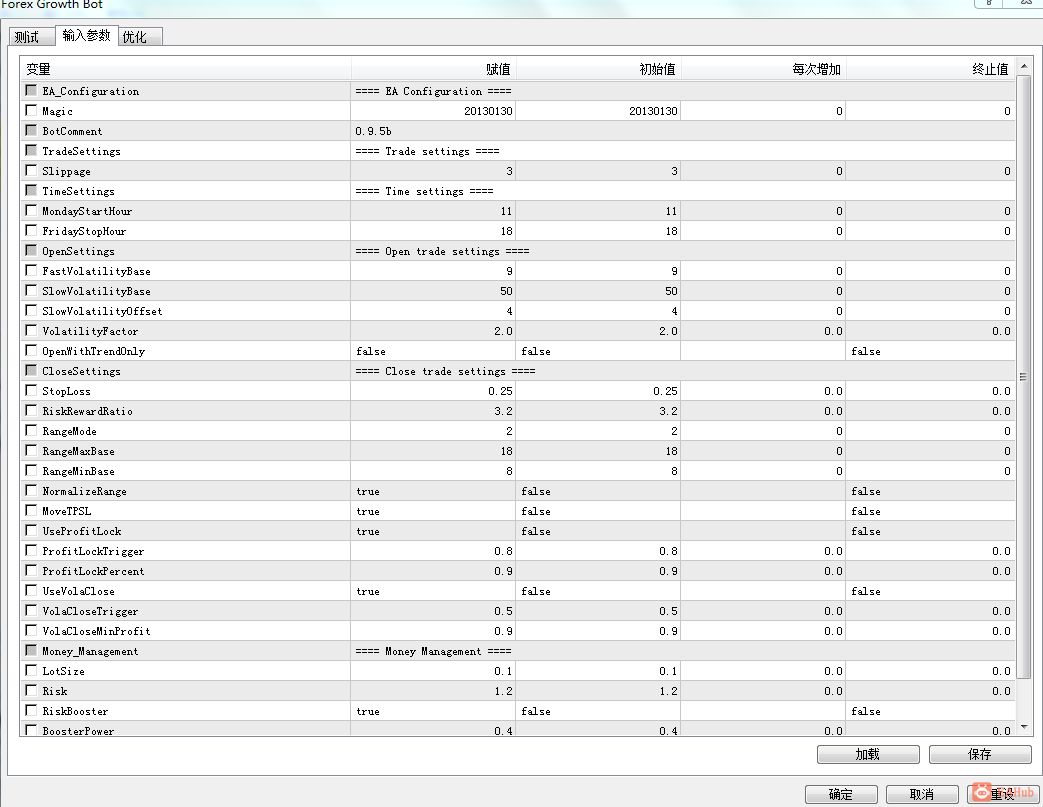Click the vertical scrollbar thumb
The width and height of the screenshot is (1043, 807).
point(1024,376)
